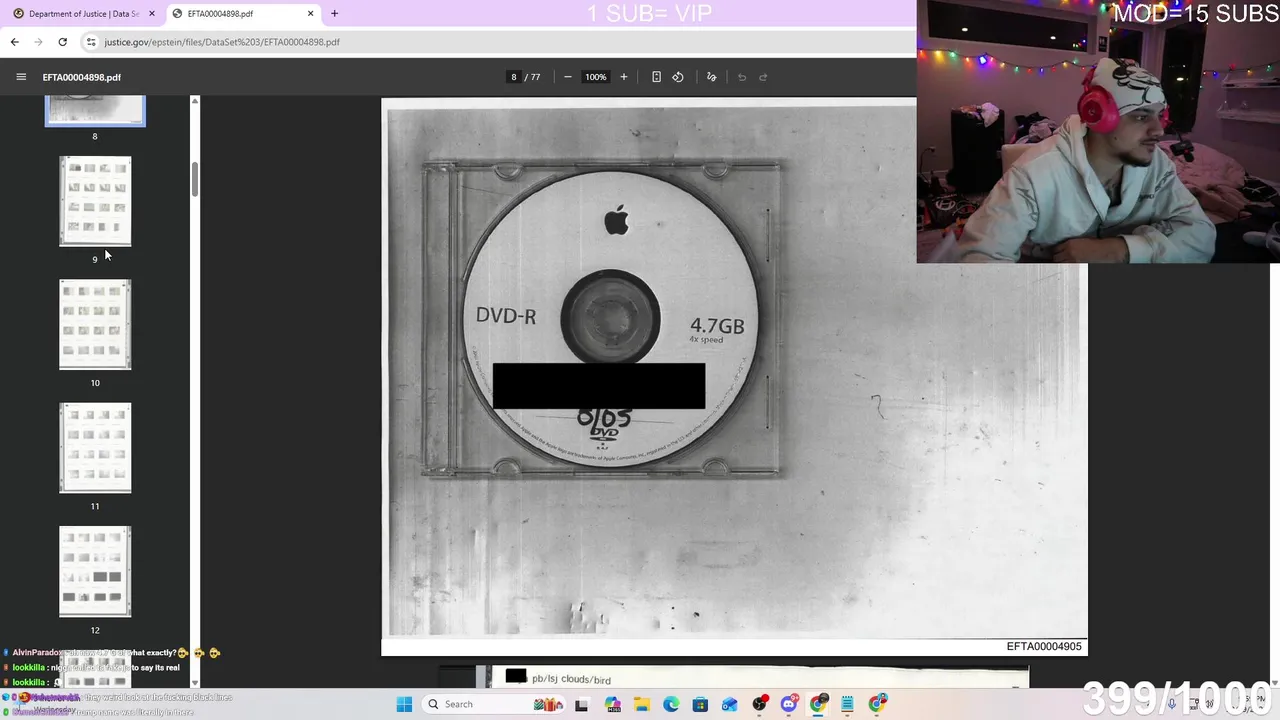The height and width of the screenshot is (720, 1280).
Task: Close the EFTA00004898.pdf tab
Action: pos(310,14)
